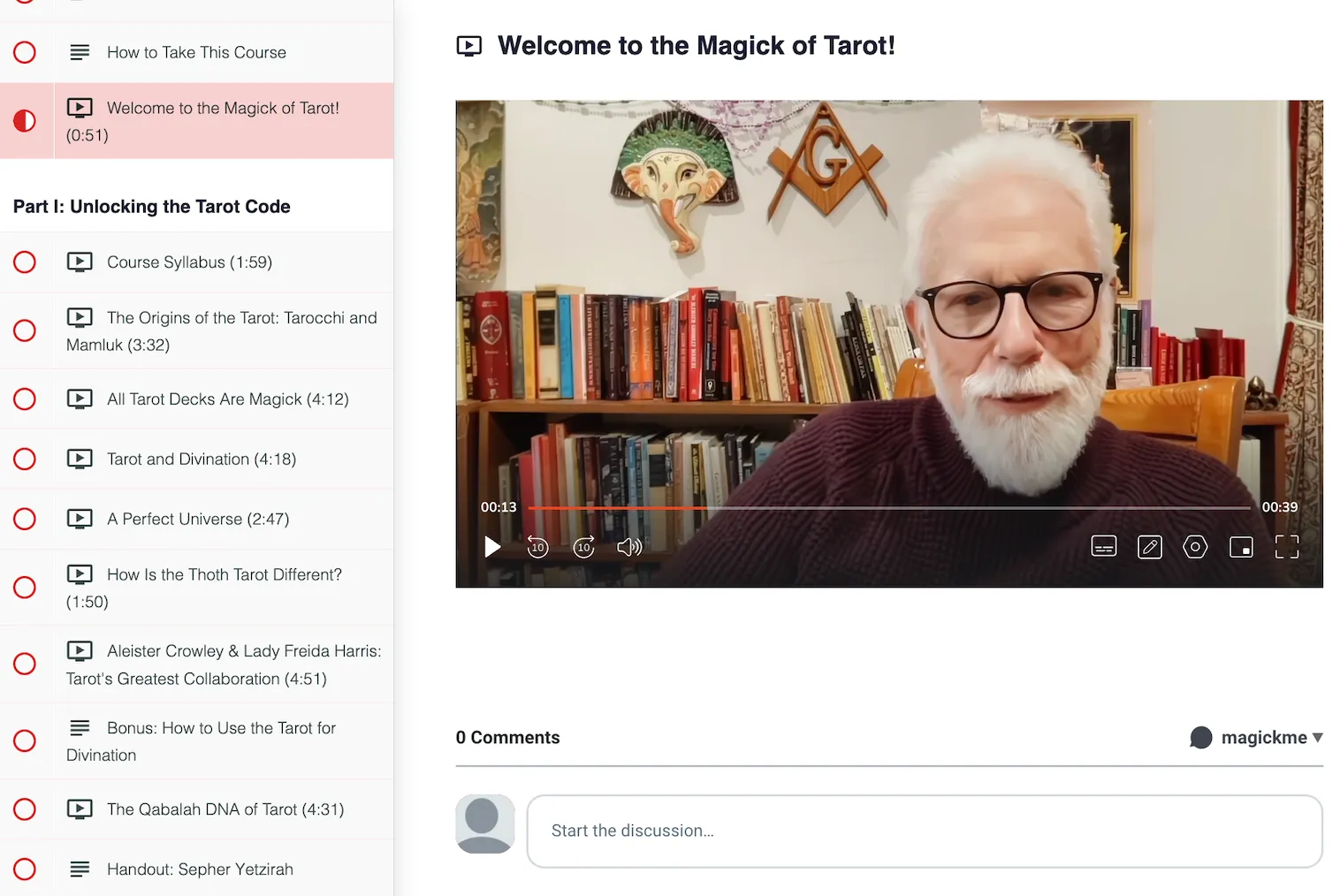Viewport: 1340px width, 896px height.
Task: Click the Start the discussion field
Action: (x=924, y=831)
